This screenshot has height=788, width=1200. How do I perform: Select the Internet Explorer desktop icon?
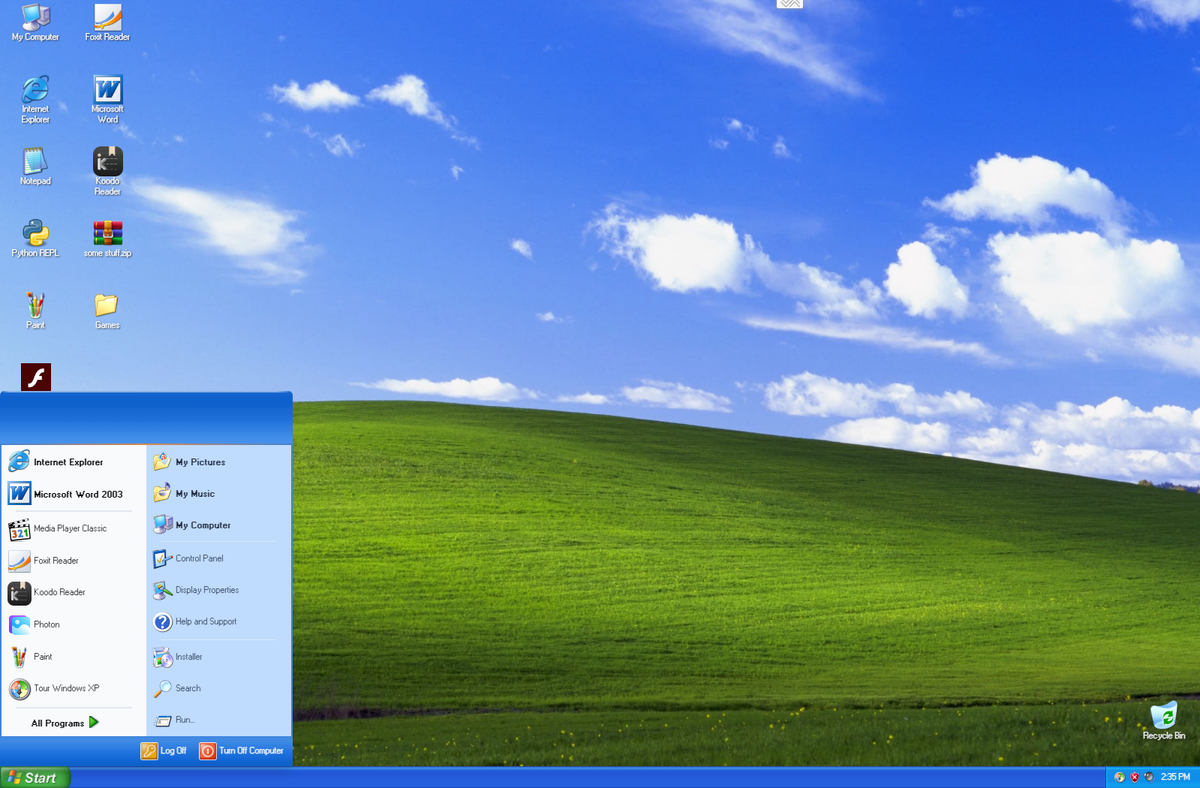click(x=35, y=99)
